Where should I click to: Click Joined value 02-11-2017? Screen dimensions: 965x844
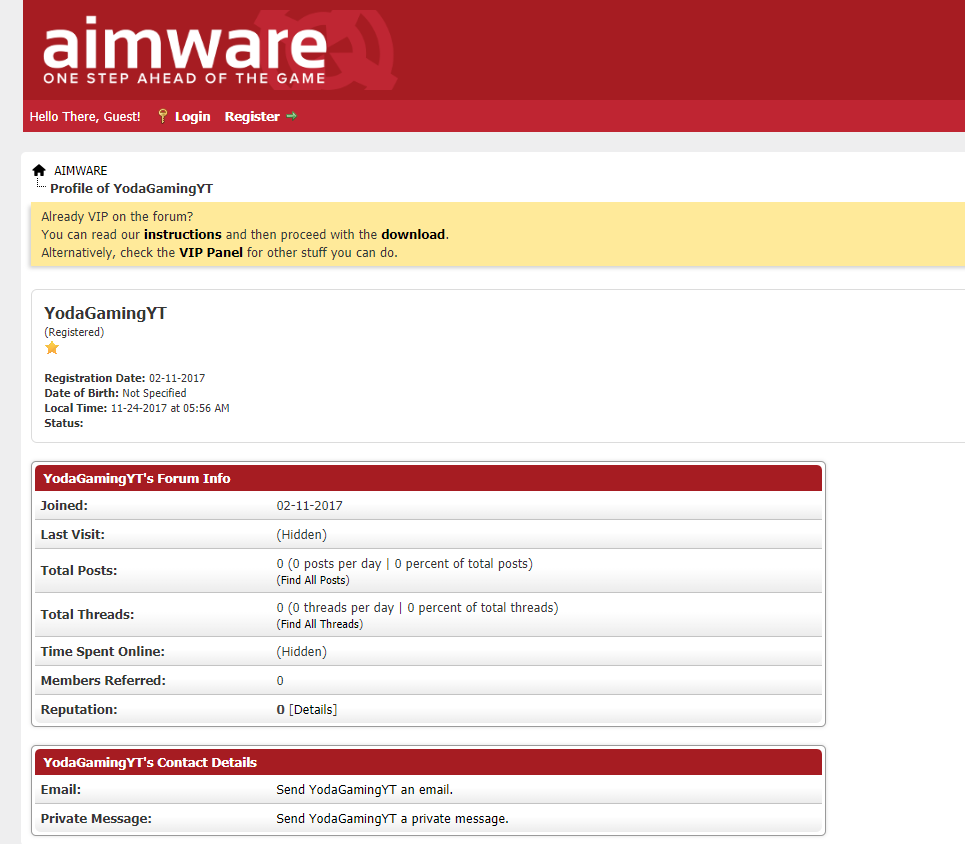(x=309, y=506)
